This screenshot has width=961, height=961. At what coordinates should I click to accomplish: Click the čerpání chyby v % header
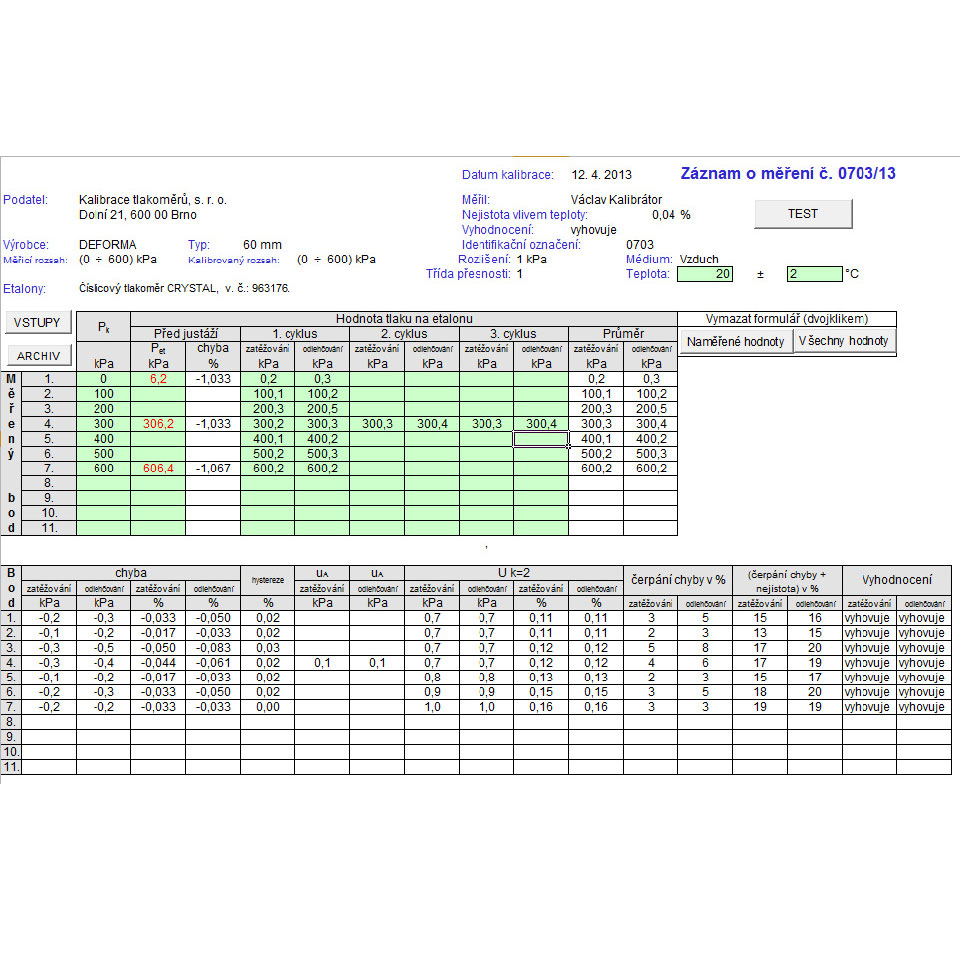pos(678,580)
